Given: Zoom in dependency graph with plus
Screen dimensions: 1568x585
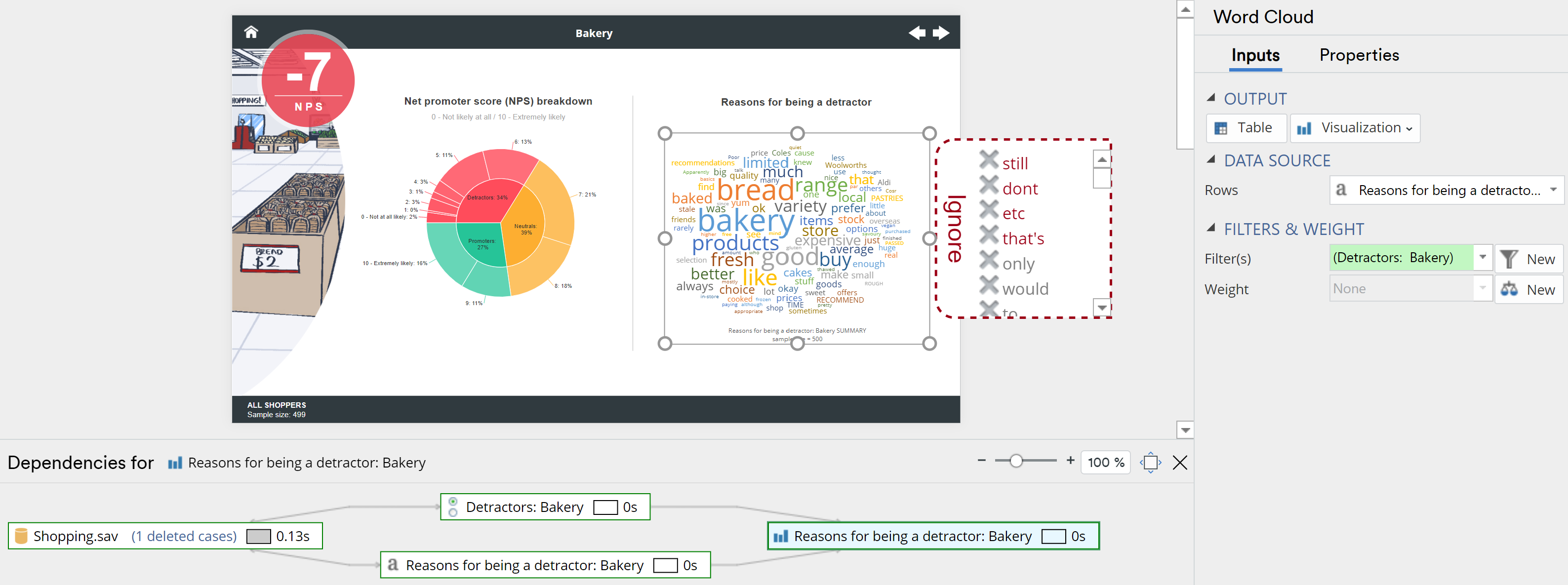Looking at the screenshot, I should point(1070,461).
